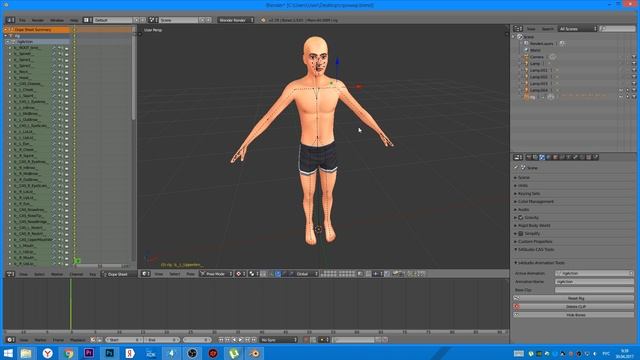
Task: Click the Hide Bones button
Action: point(576,315)
